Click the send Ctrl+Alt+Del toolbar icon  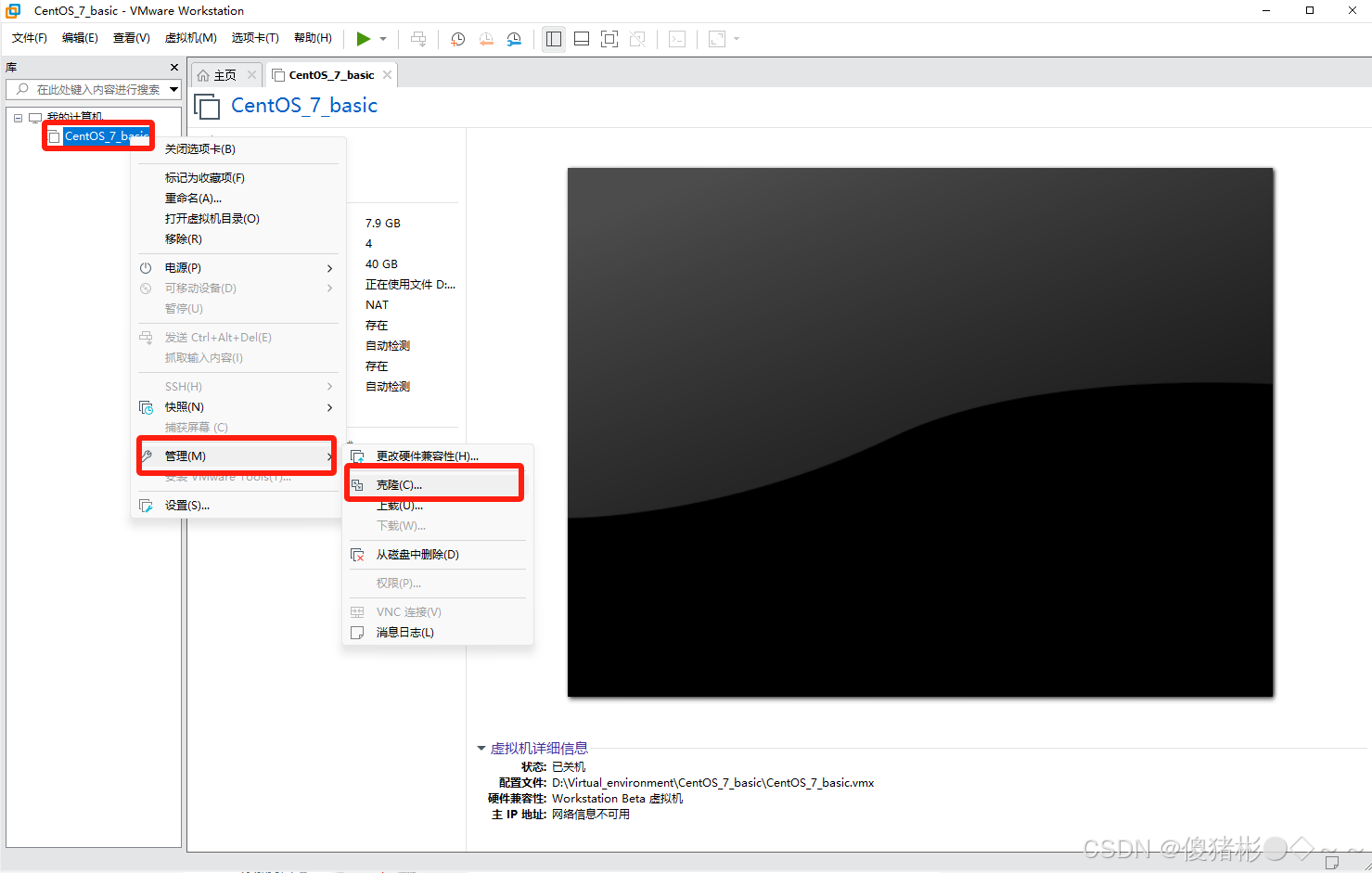(418, 39)
